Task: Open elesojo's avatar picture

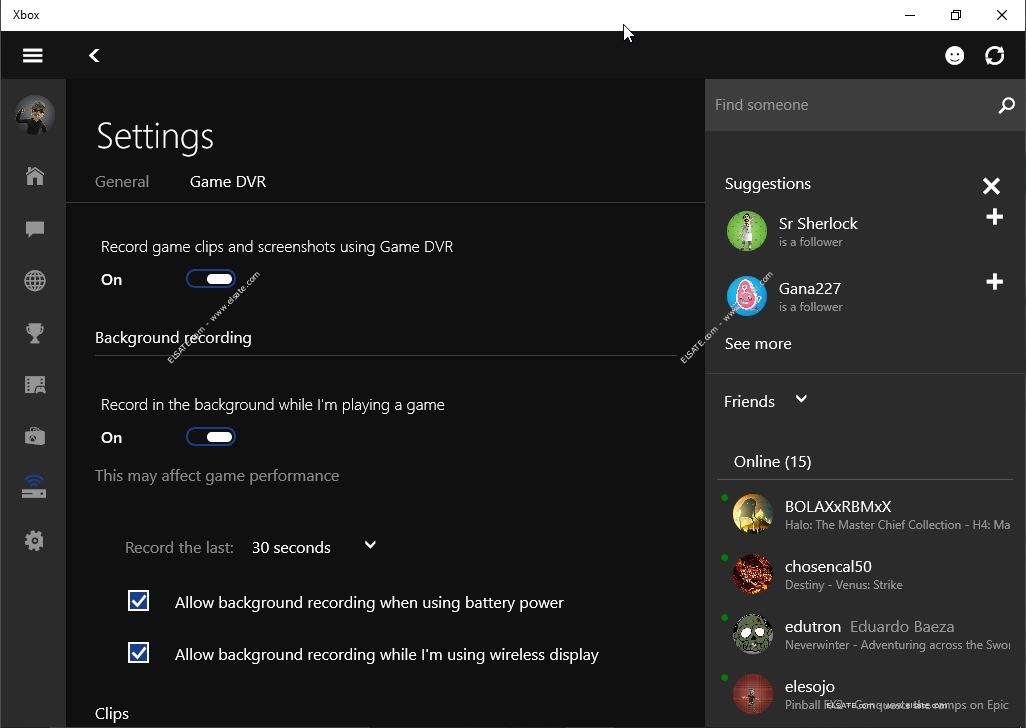Action: coord(752,694)
